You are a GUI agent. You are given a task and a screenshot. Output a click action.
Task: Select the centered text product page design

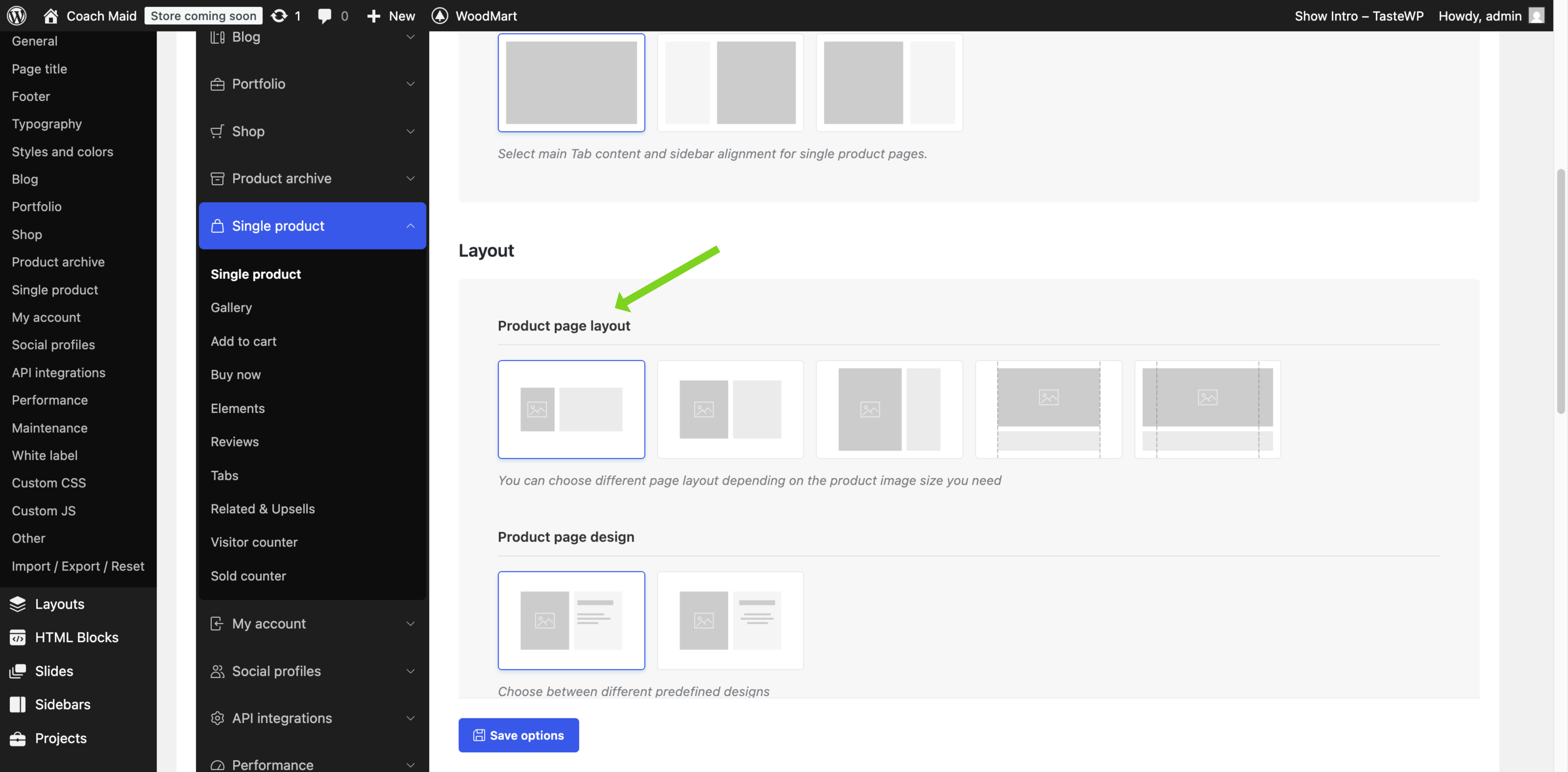coord(730,621)
